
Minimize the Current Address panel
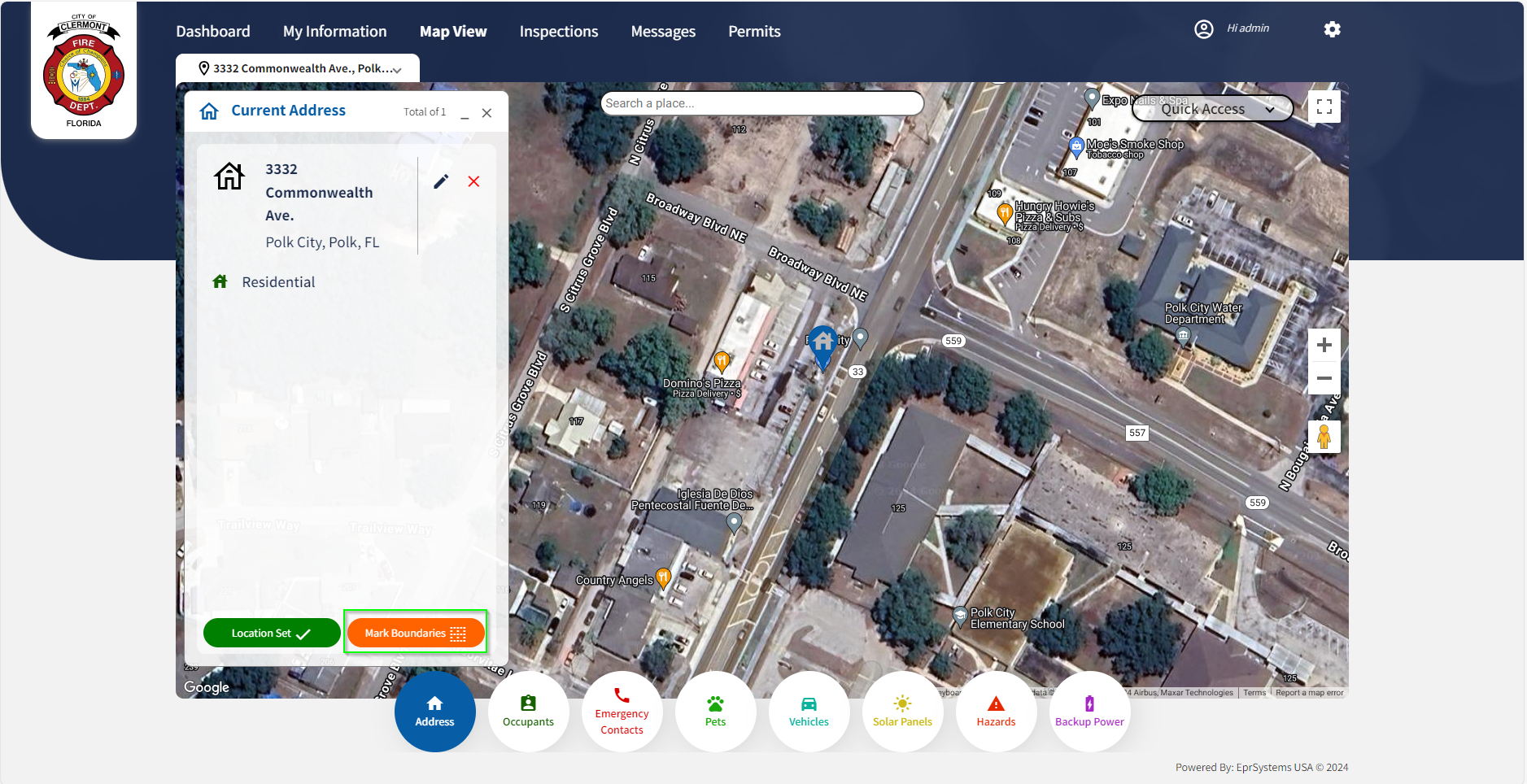465,114
